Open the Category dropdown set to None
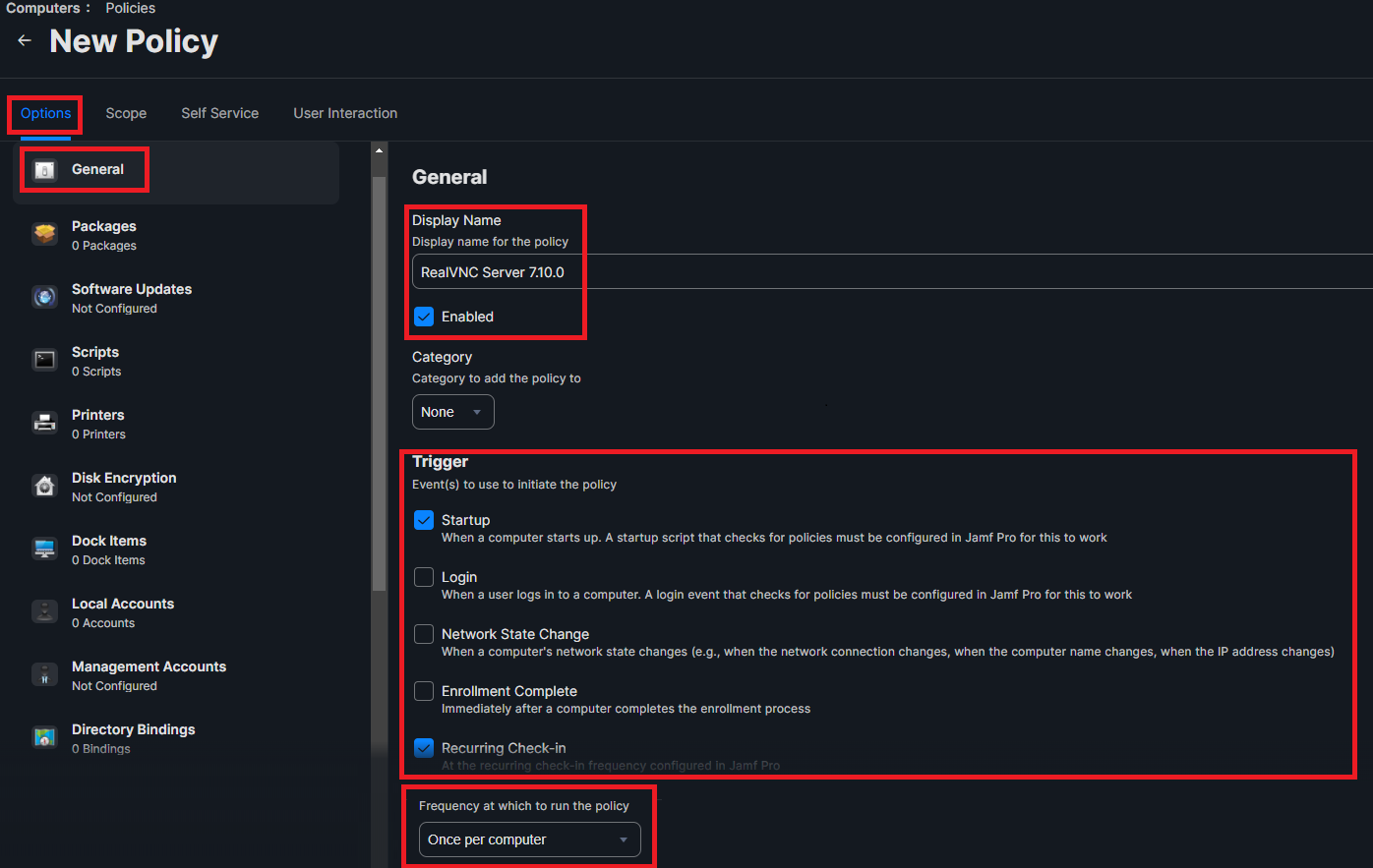The image size is (1373, 868). [452, 412]
